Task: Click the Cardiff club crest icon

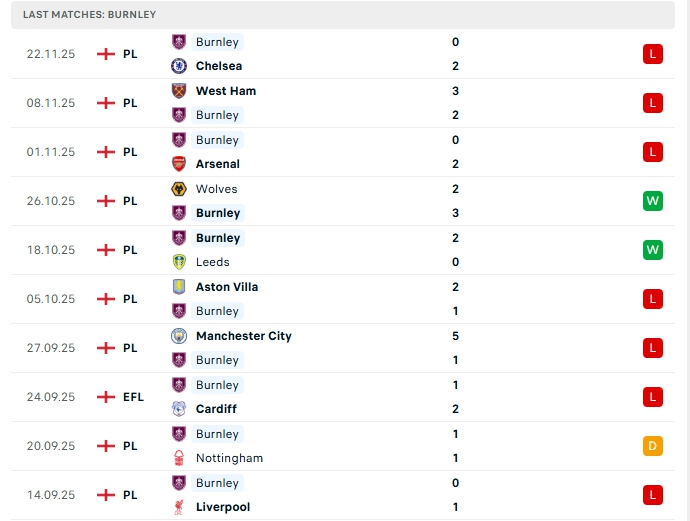Action: pos(179,409)
